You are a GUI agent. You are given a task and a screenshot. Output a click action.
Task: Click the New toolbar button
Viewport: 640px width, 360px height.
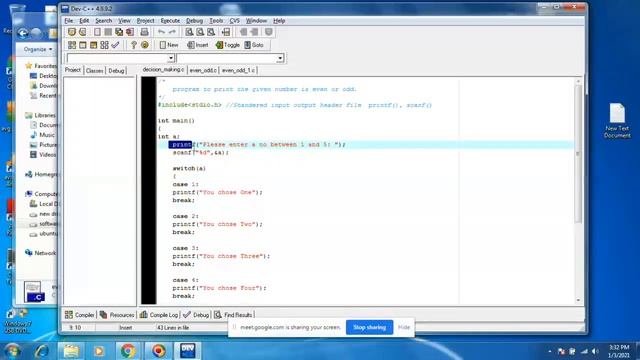(169, 45)
